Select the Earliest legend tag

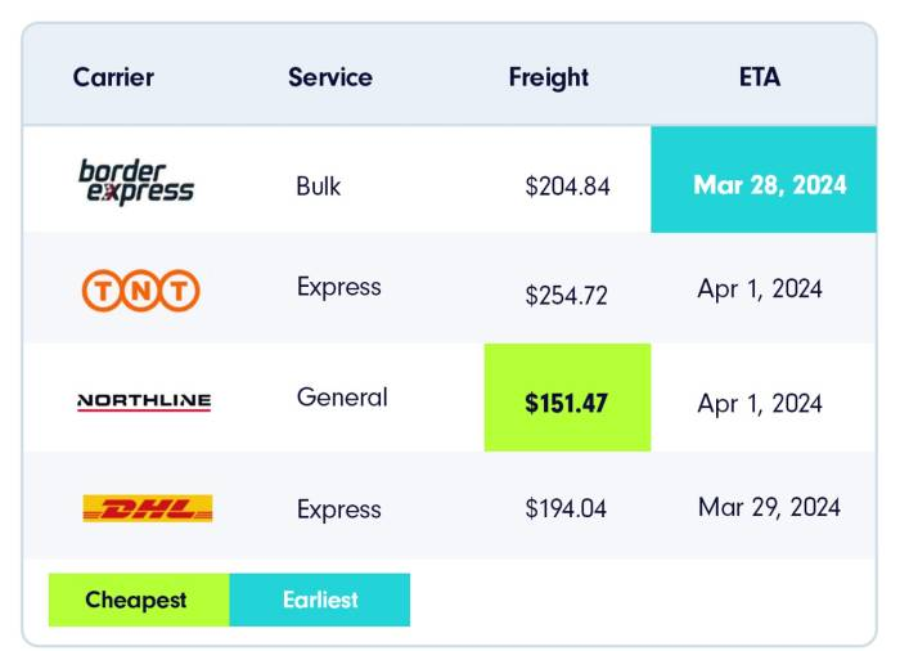[x=320, y=600]
